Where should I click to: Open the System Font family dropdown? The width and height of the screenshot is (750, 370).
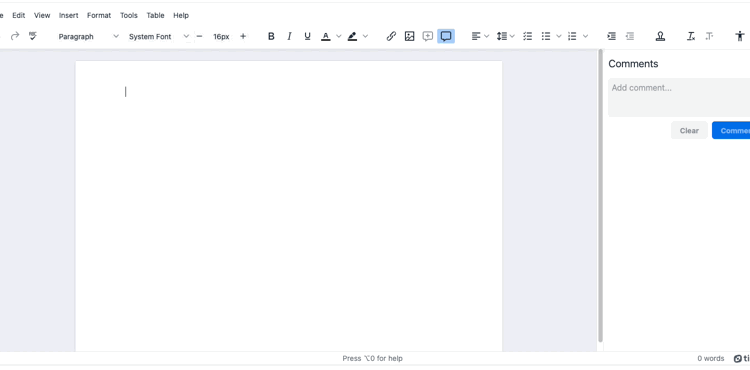(x=158, y=36)
